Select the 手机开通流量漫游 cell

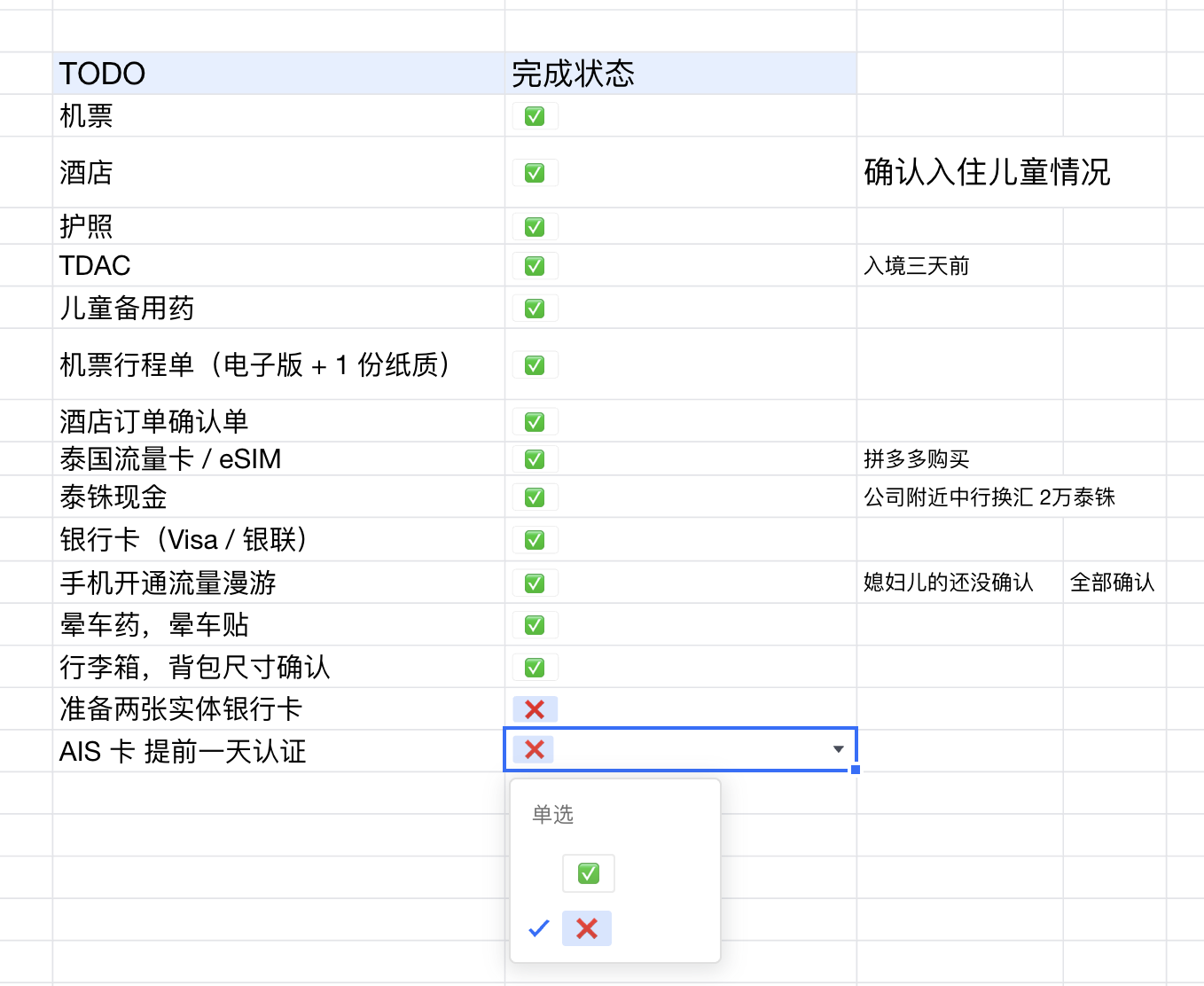[278, 583]
